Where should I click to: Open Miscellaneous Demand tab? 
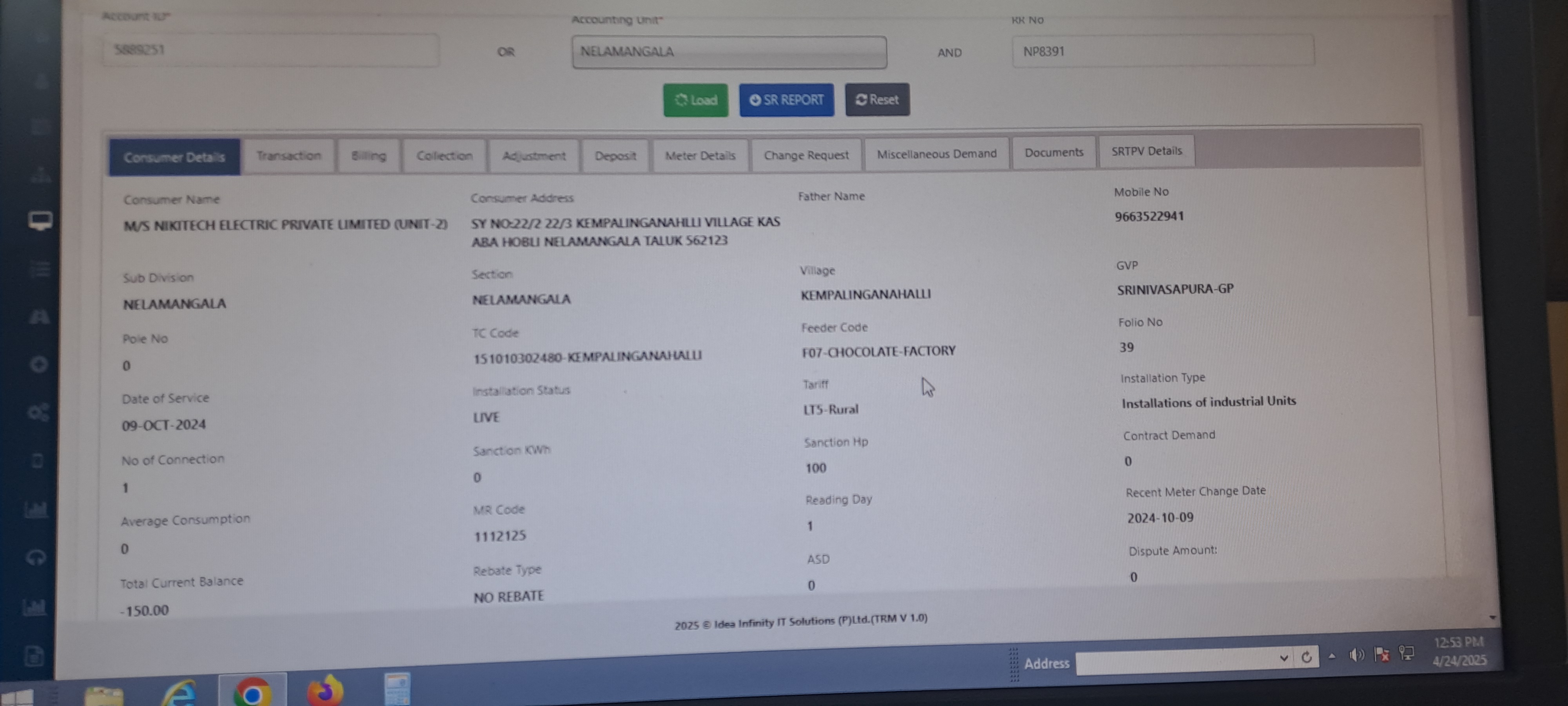click(937, 154)
